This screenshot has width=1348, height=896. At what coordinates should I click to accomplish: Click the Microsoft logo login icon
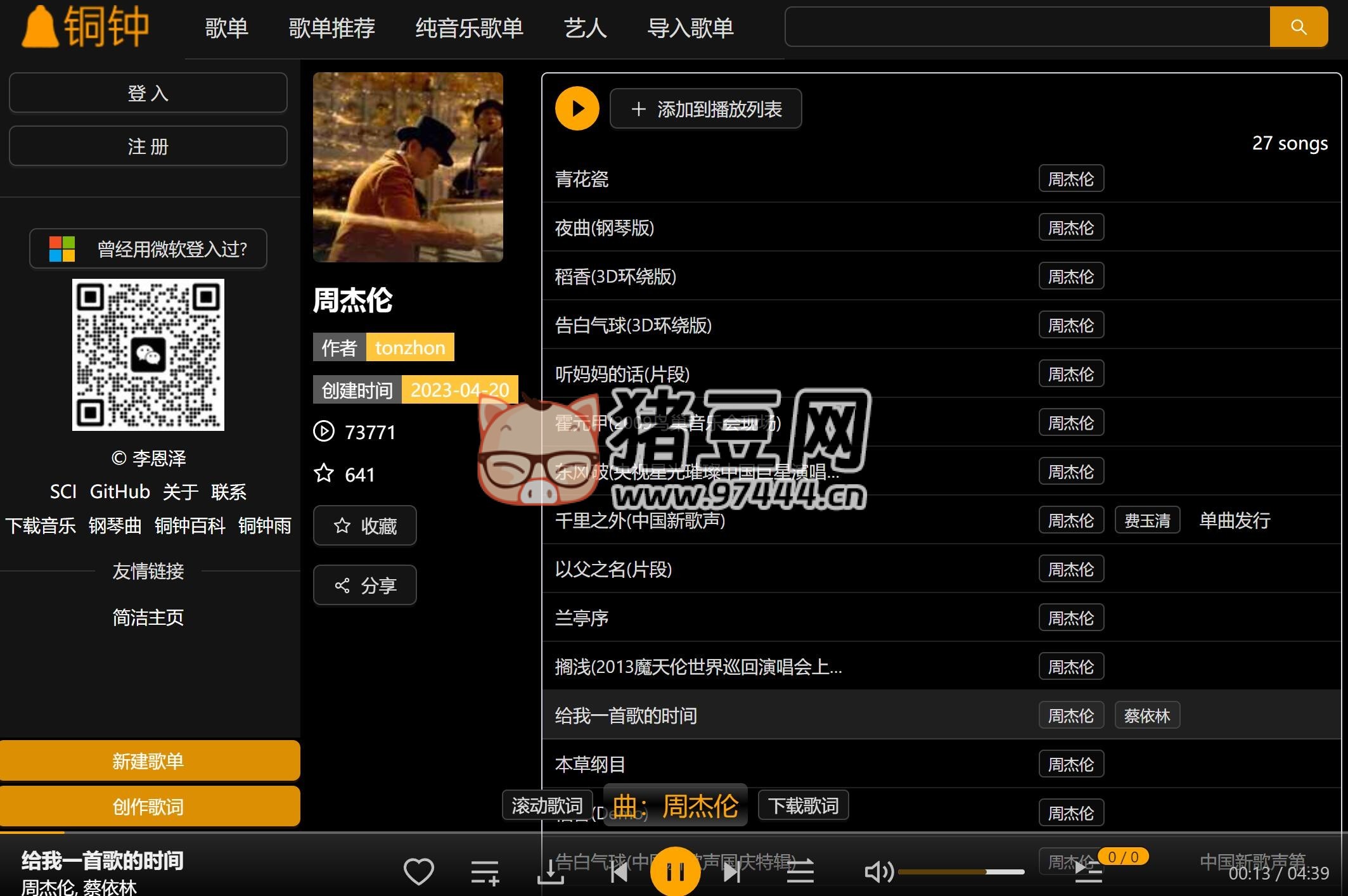click(x=62, y=249)
